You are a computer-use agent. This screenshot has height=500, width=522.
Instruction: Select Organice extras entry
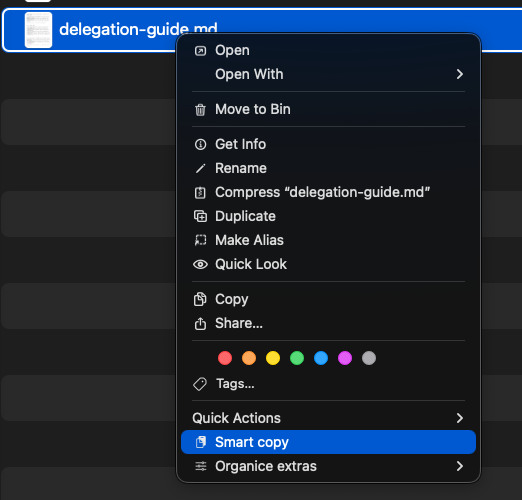[328, 466]
